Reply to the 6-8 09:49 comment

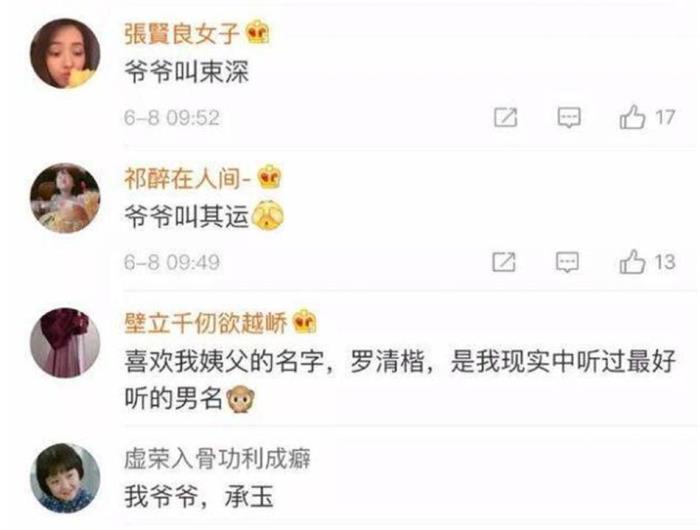[567, 262]
